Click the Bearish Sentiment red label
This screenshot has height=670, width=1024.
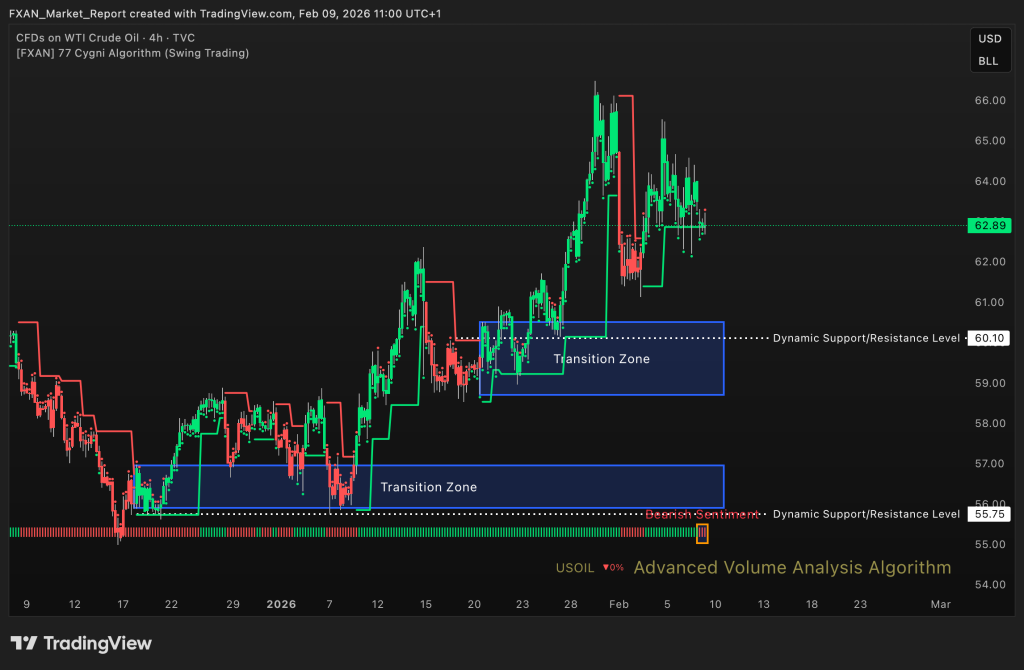click(700, 514)
